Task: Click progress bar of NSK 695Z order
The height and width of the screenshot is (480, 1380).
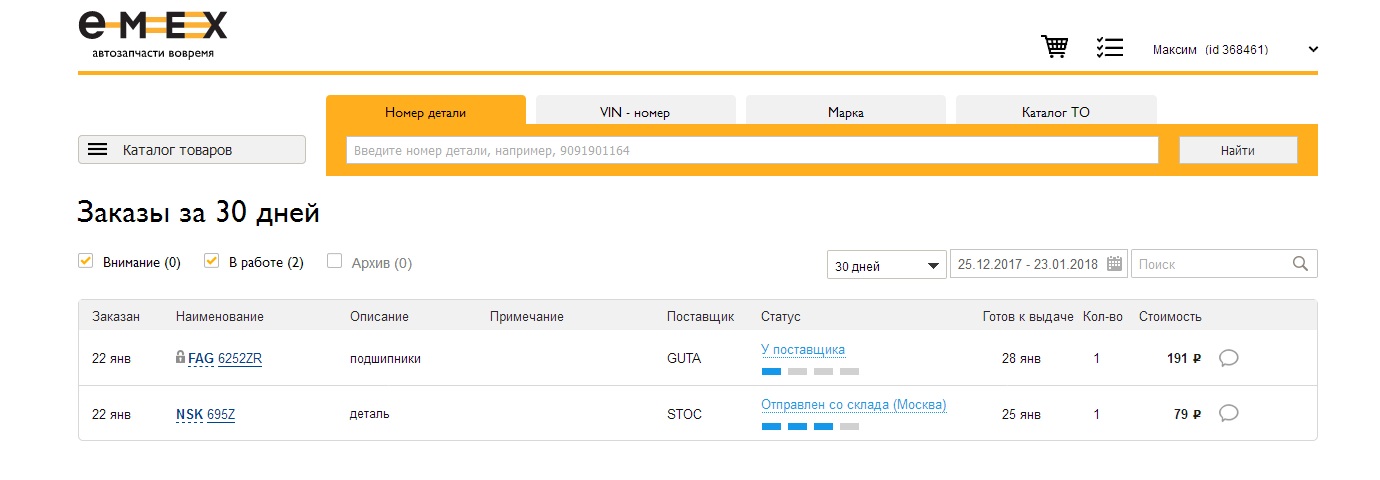Action: coord(810,427)
